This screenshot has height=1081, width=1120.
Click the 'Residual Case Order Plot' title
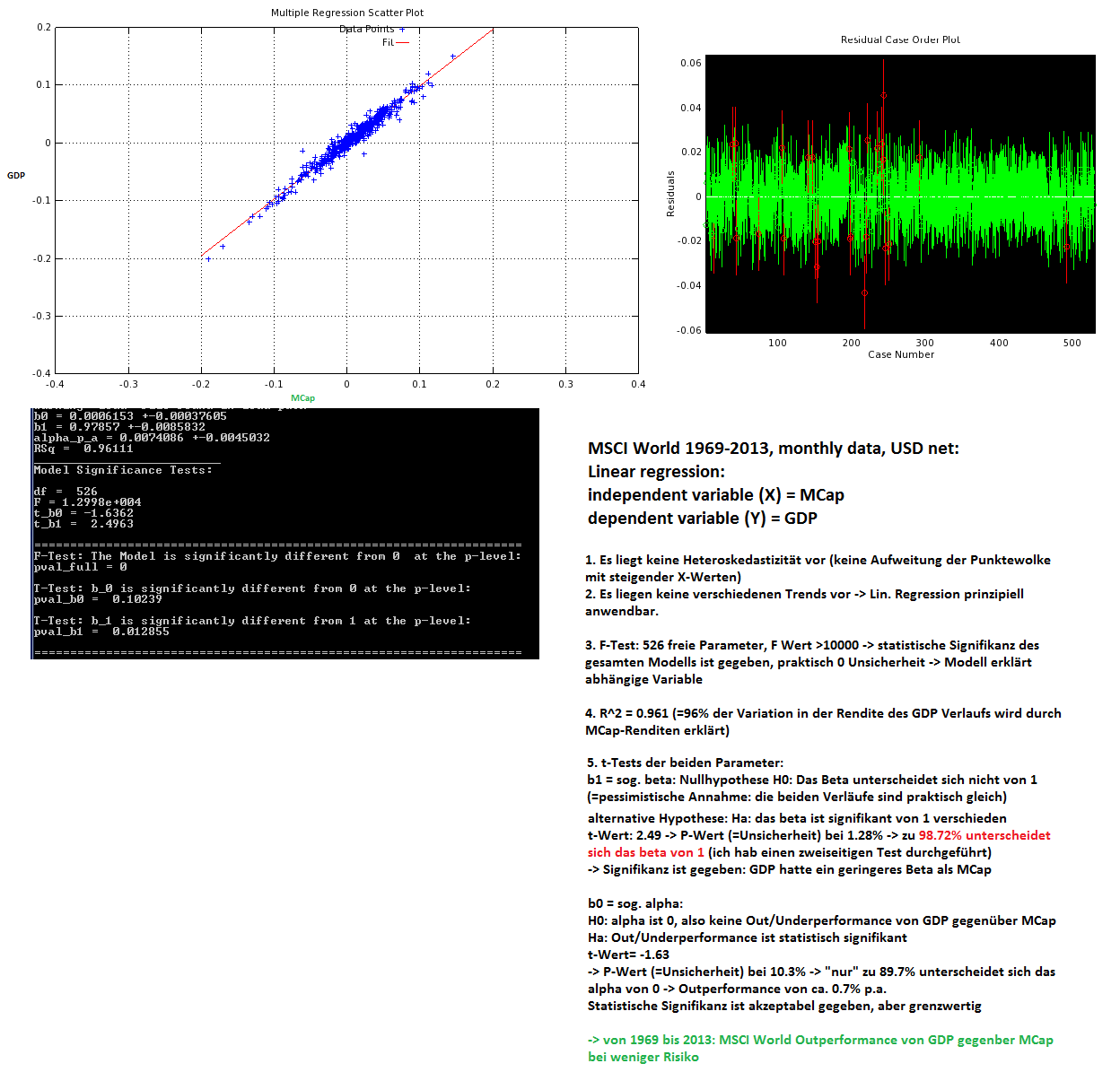[x=900, y=39]
